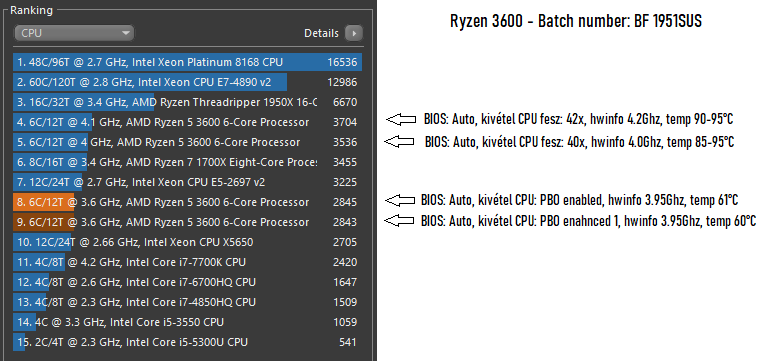Select the Intel Xeon Platinum 8168 ranking entry
The image size is (769, 361).
click(188, 62)
